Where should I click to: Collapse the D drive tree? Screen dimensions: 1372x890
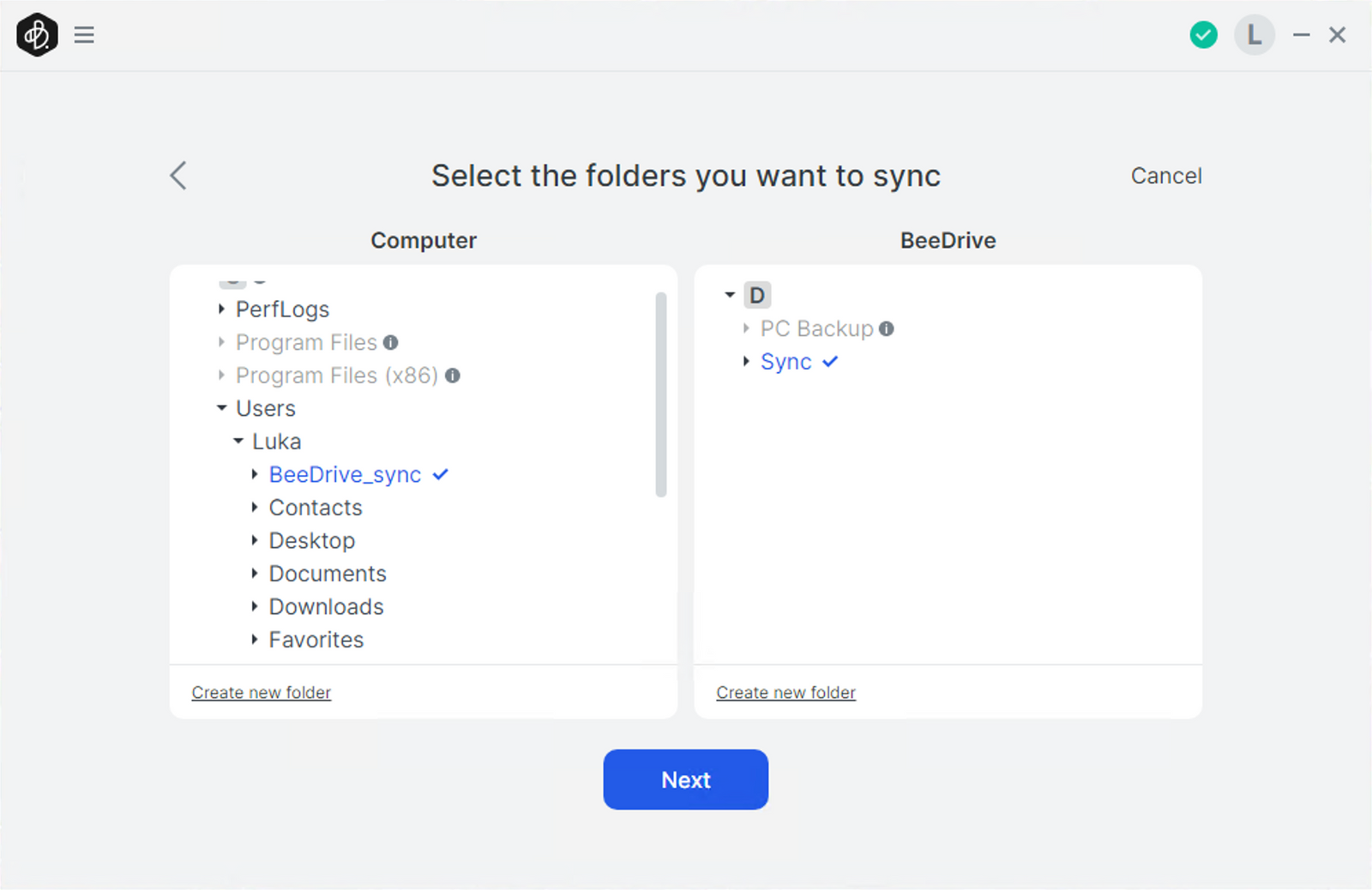730,295
